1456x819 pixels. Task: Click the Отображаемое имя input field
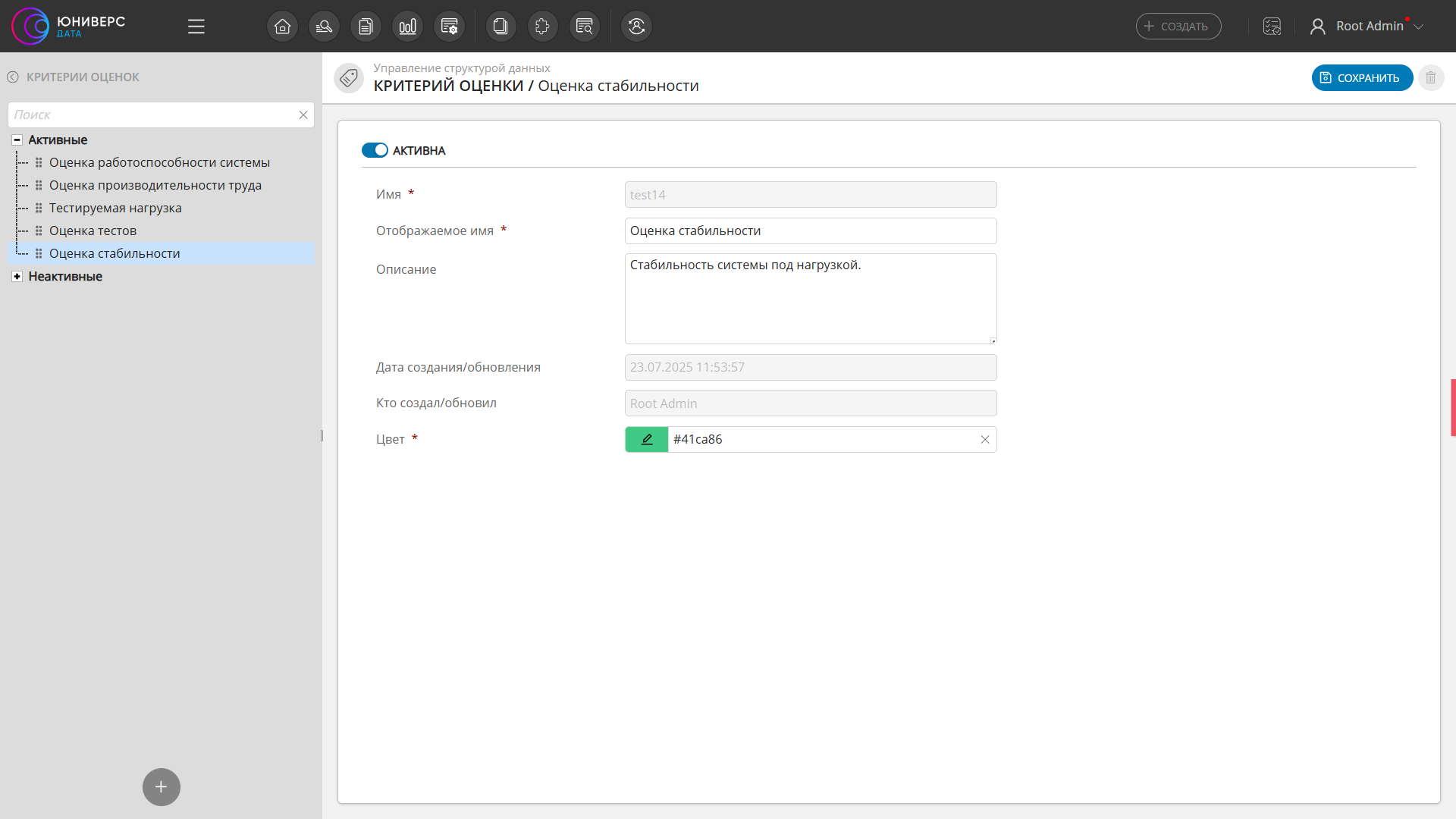(x=810, y=231)
